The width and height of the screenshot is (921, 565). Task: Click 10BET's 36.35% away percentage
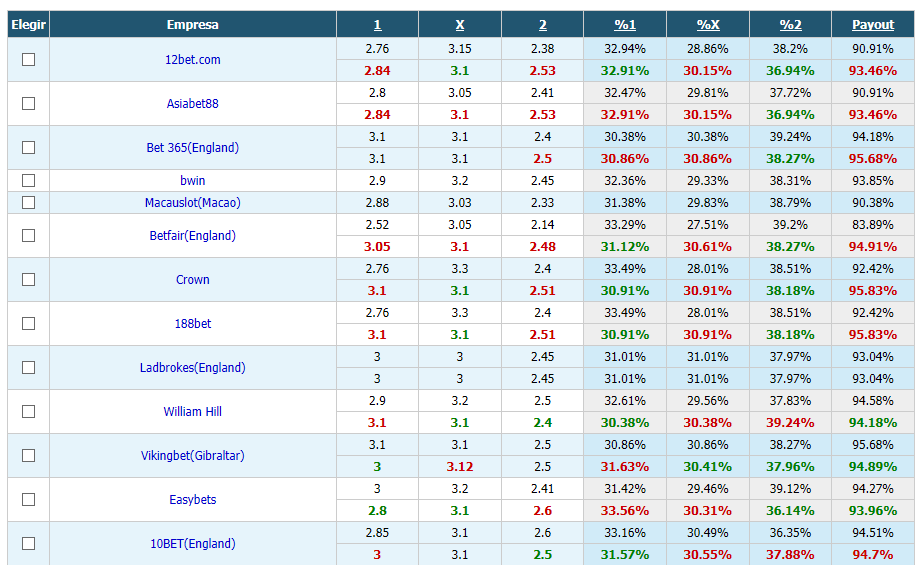(791, 533)
